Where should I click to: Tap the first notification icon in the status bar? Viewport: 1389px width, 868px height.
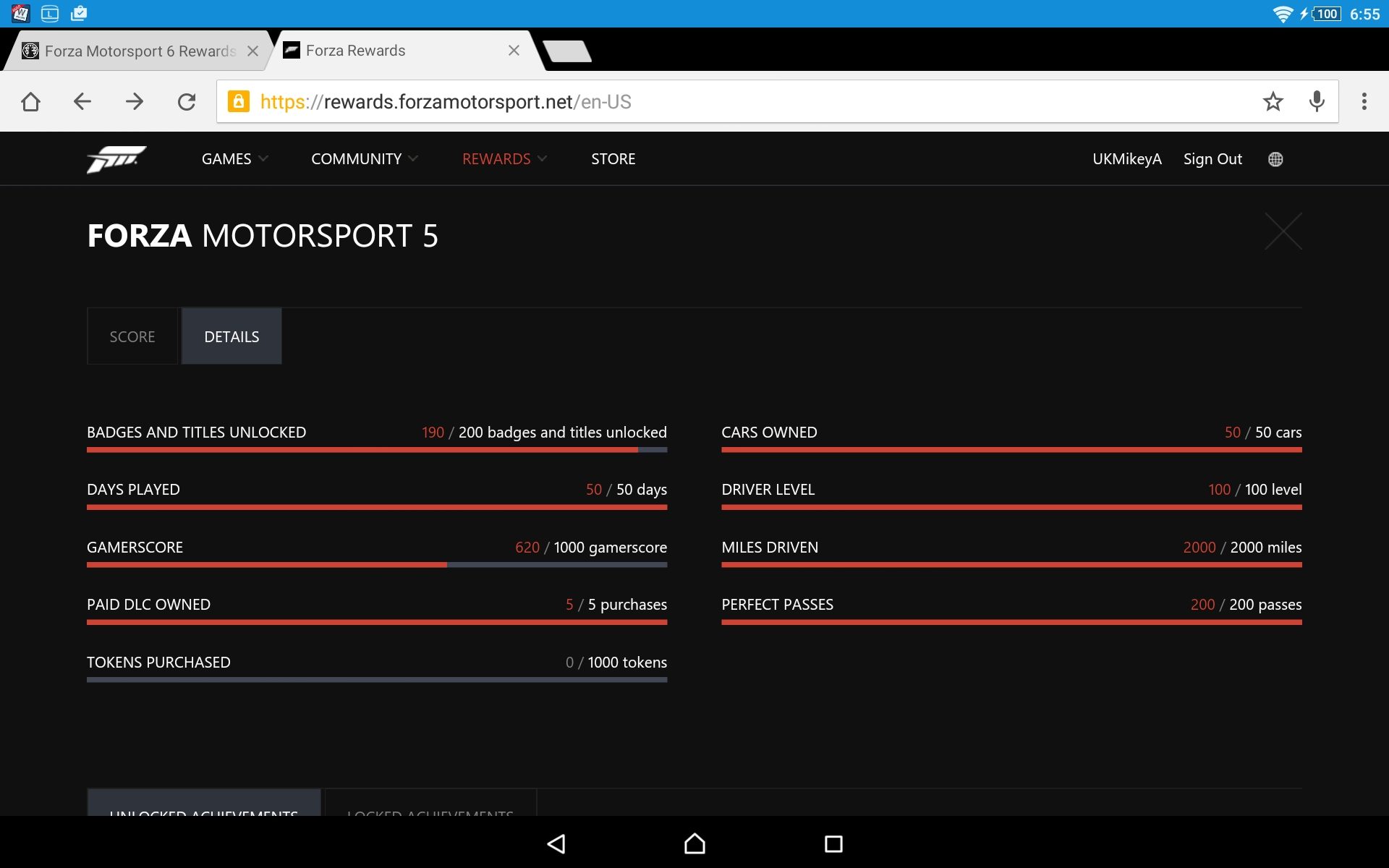(x=20, y=13)
